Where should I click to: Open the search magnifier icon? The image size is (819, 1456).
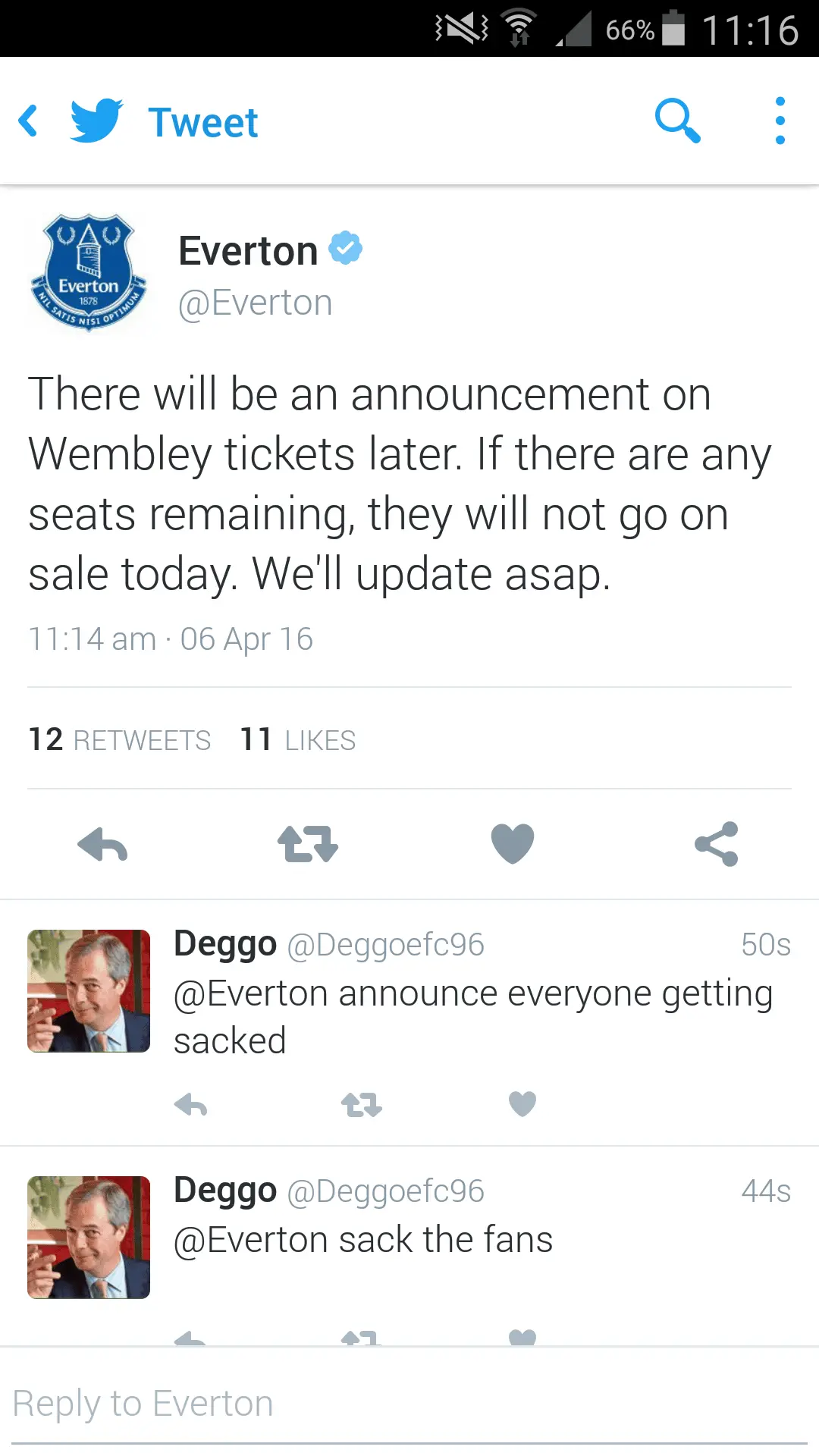coord(677,121)
